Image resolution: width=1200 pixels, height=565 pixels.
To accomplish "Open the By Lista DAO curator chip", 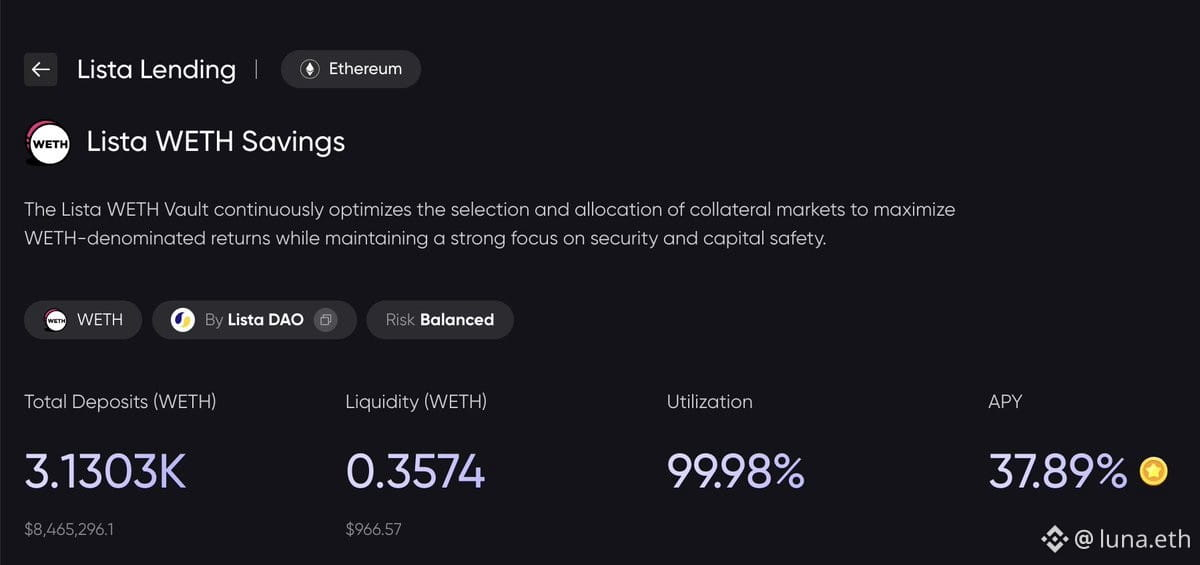I will (254, 320).
